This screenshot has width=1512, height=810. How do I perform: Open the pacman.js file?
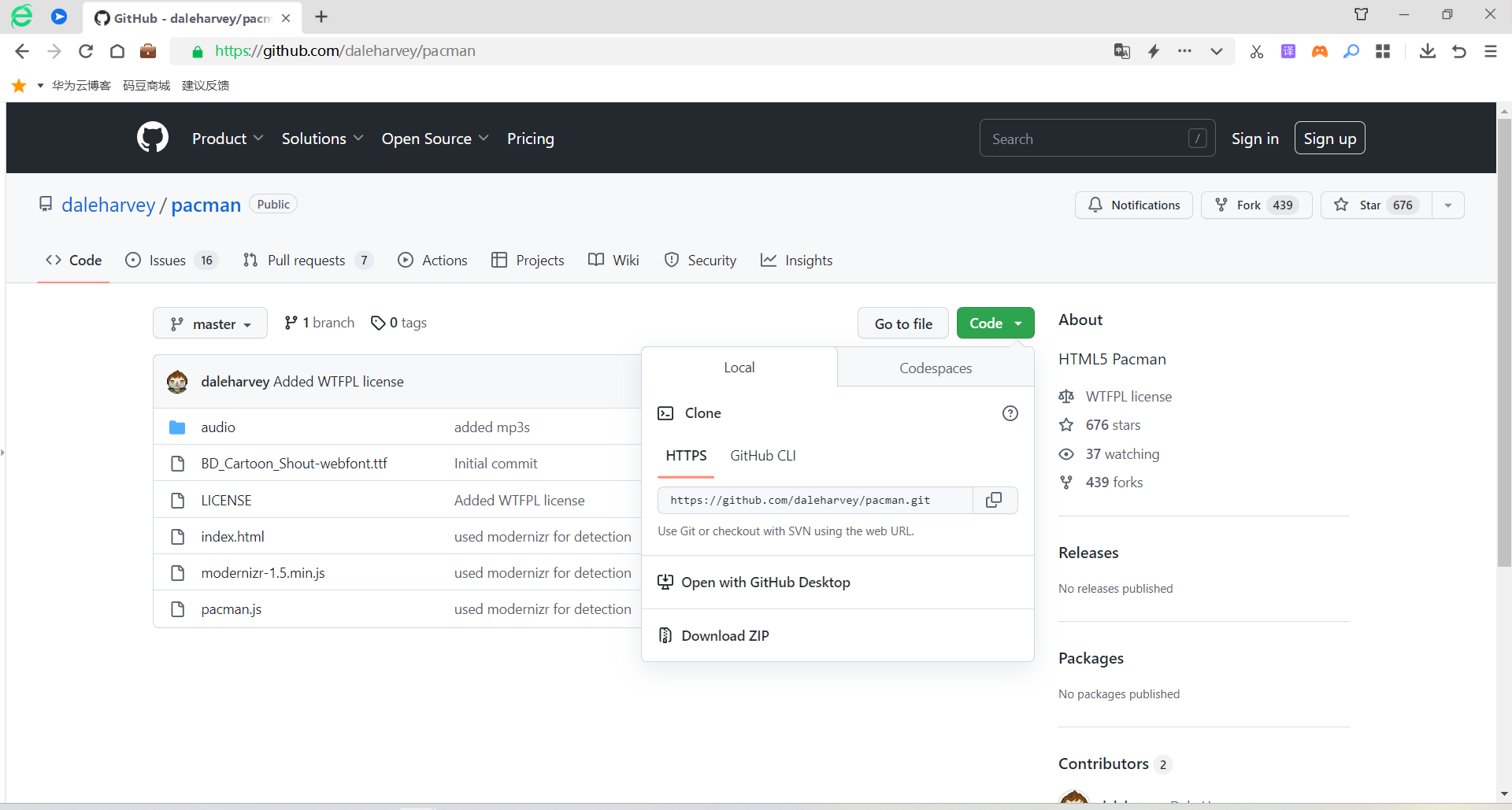click(x=232, y=609)
